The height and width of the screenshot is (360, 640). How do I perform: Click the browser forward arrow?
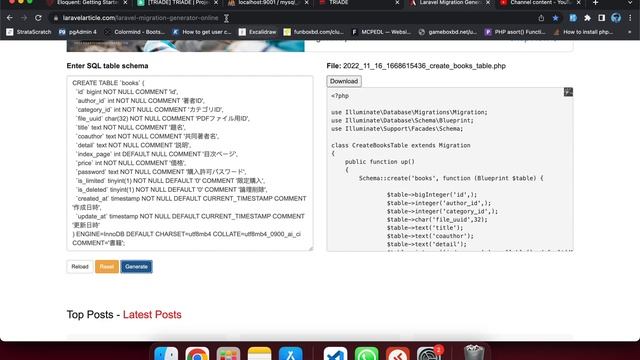24,18
